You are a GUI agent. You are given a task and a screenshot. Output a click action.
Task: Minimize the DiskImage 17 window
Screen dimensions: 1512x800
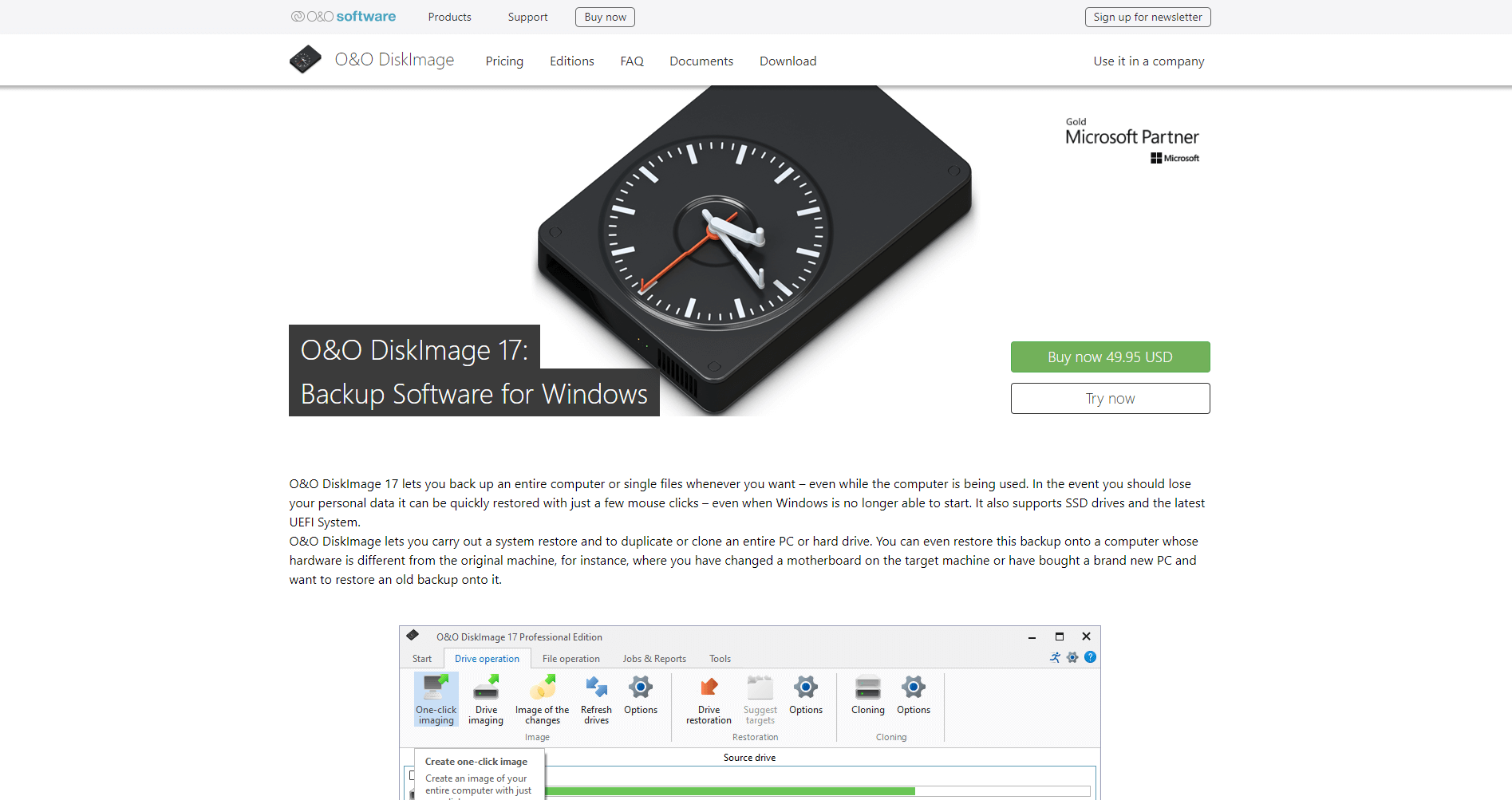coord(1032,636)
